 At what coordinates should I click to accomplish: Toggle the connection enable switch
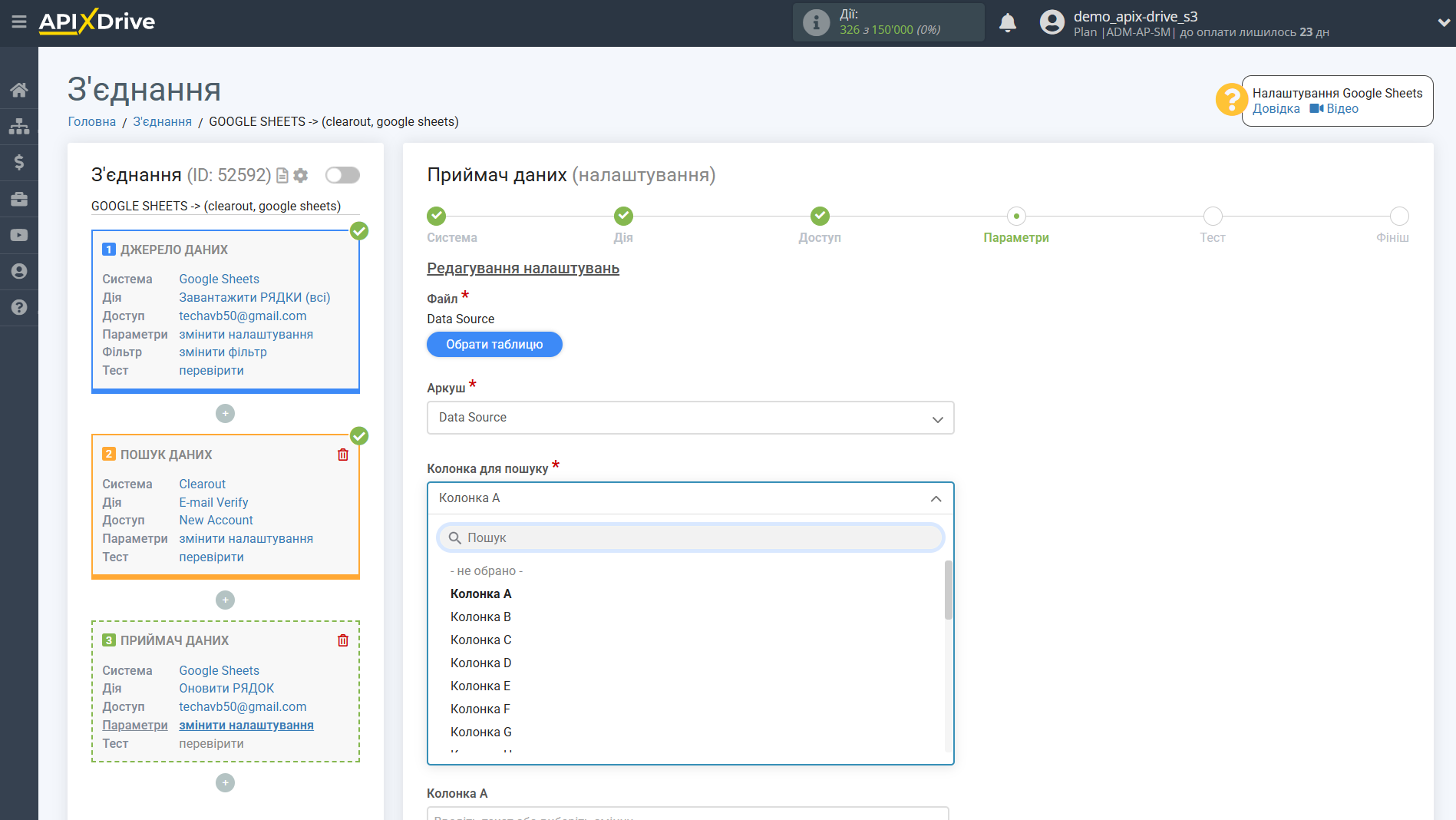pyautogui.click(x=342, y=175)
